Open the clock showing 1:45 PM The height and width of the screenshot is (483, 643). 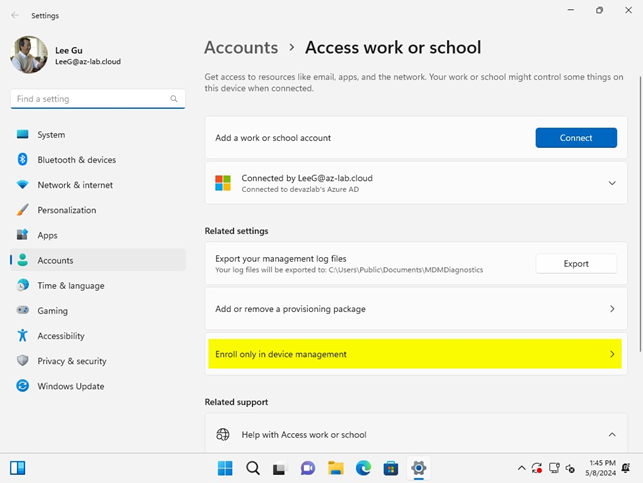click(x=600, y=468)
